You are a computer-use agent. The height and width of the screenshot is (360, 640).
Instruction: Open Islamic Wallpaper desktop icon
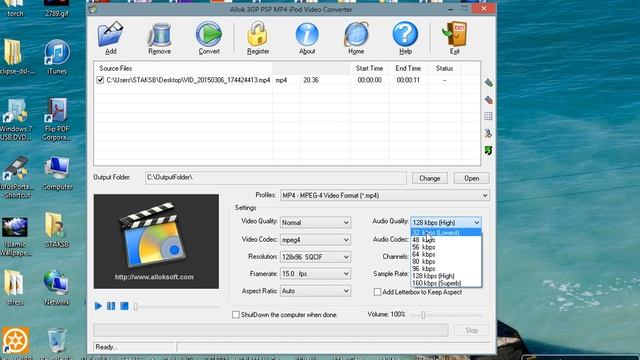pyautogui.click(x=16, y=237)
